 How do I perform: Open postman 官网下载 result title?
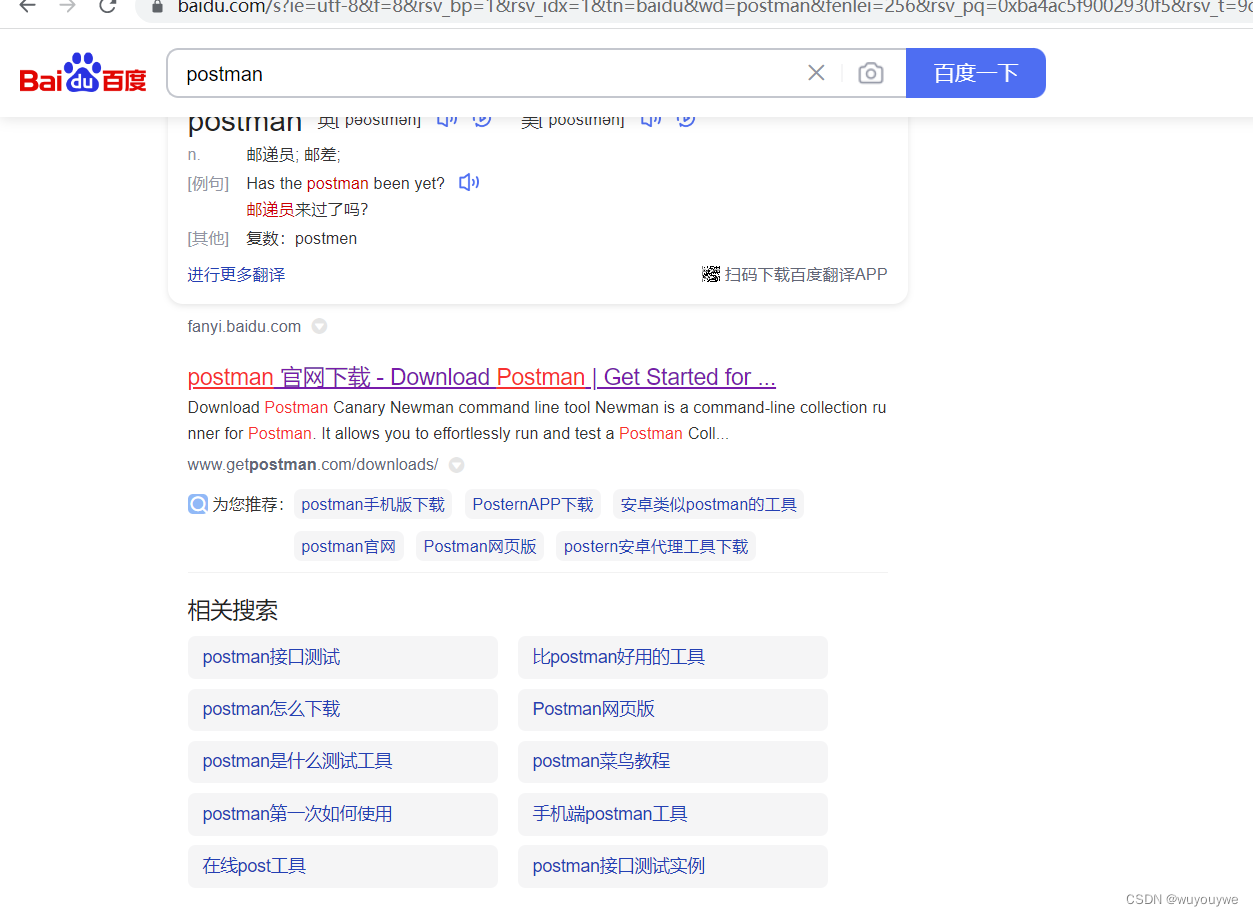pyautogui.click(x=482, y=377)
